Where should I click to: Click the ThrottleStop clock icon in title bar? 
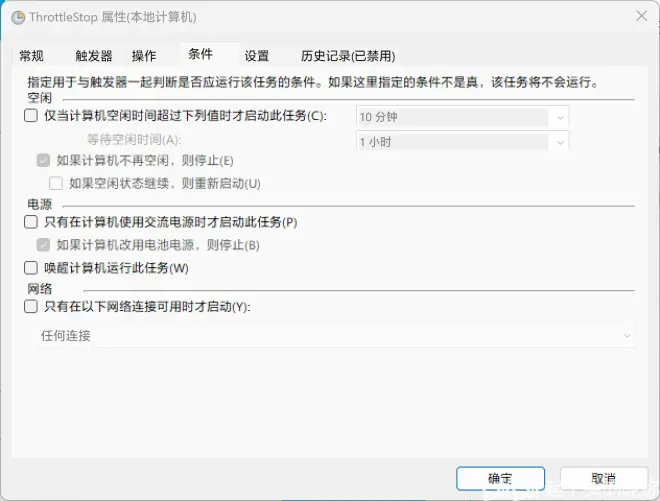pos(18,18)
